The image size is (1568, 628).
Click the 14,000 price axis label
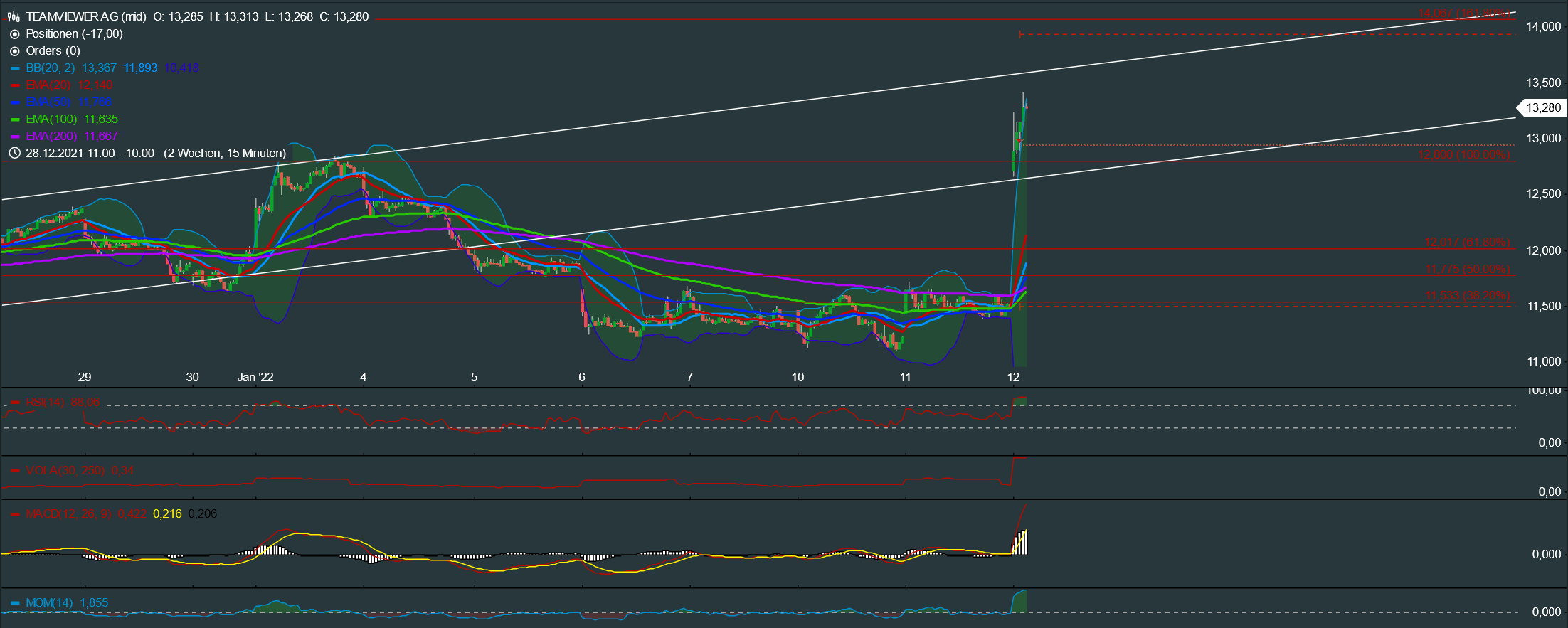click(1543, 27)
